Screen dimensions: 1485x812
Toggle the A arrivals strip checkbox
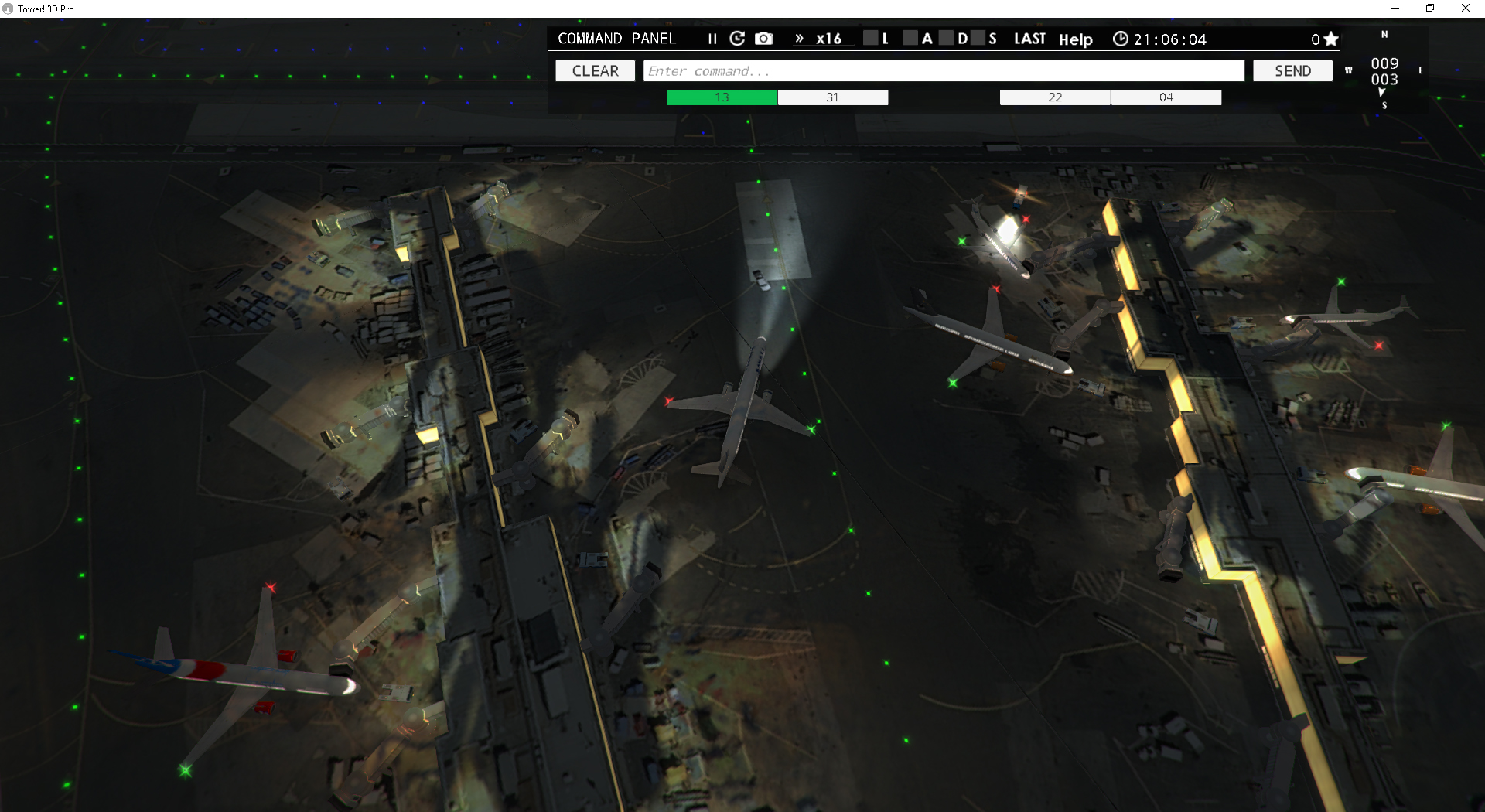(x=910, y=37)
